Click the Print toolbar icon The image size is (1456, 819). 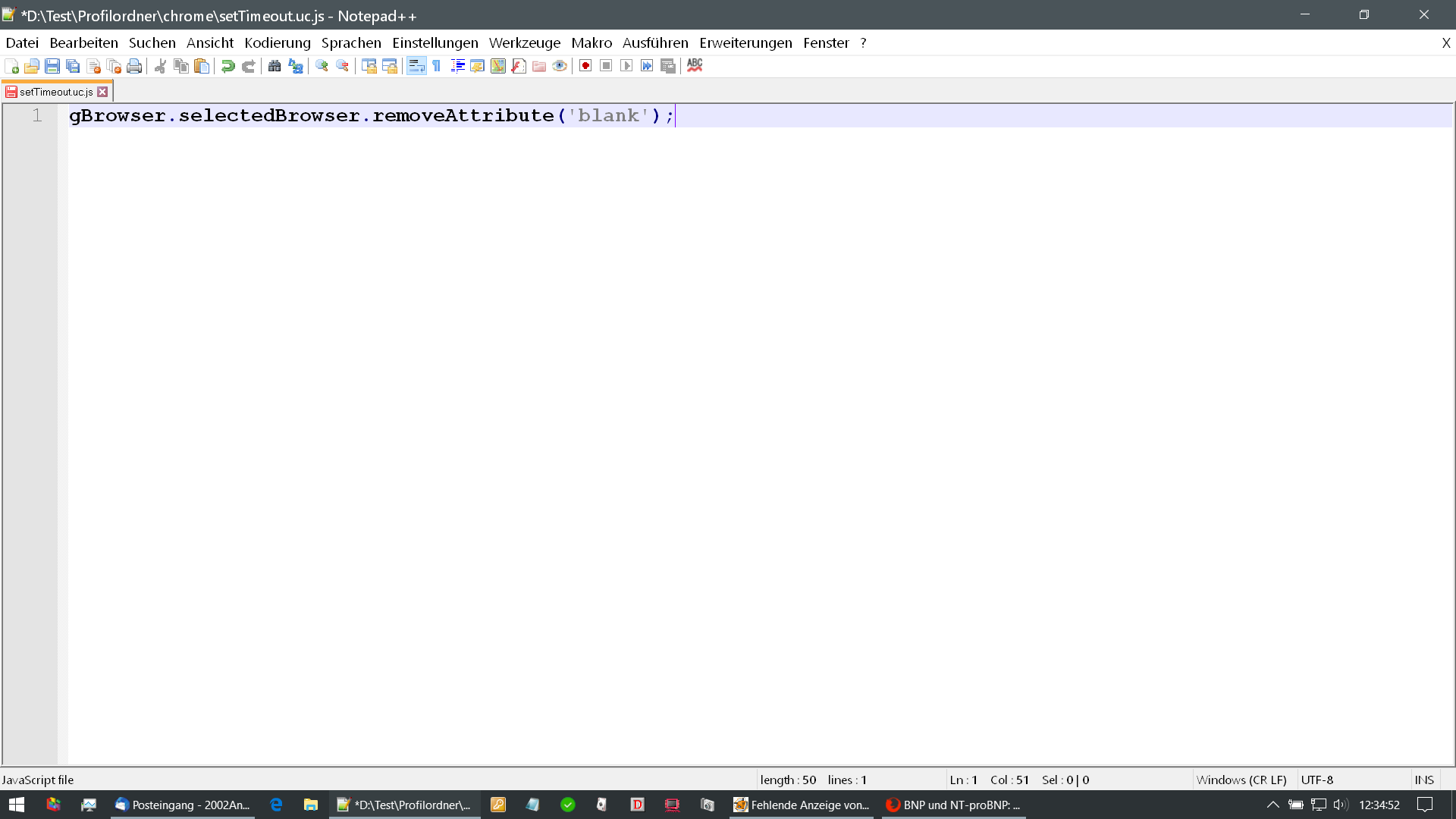(134, 66)
